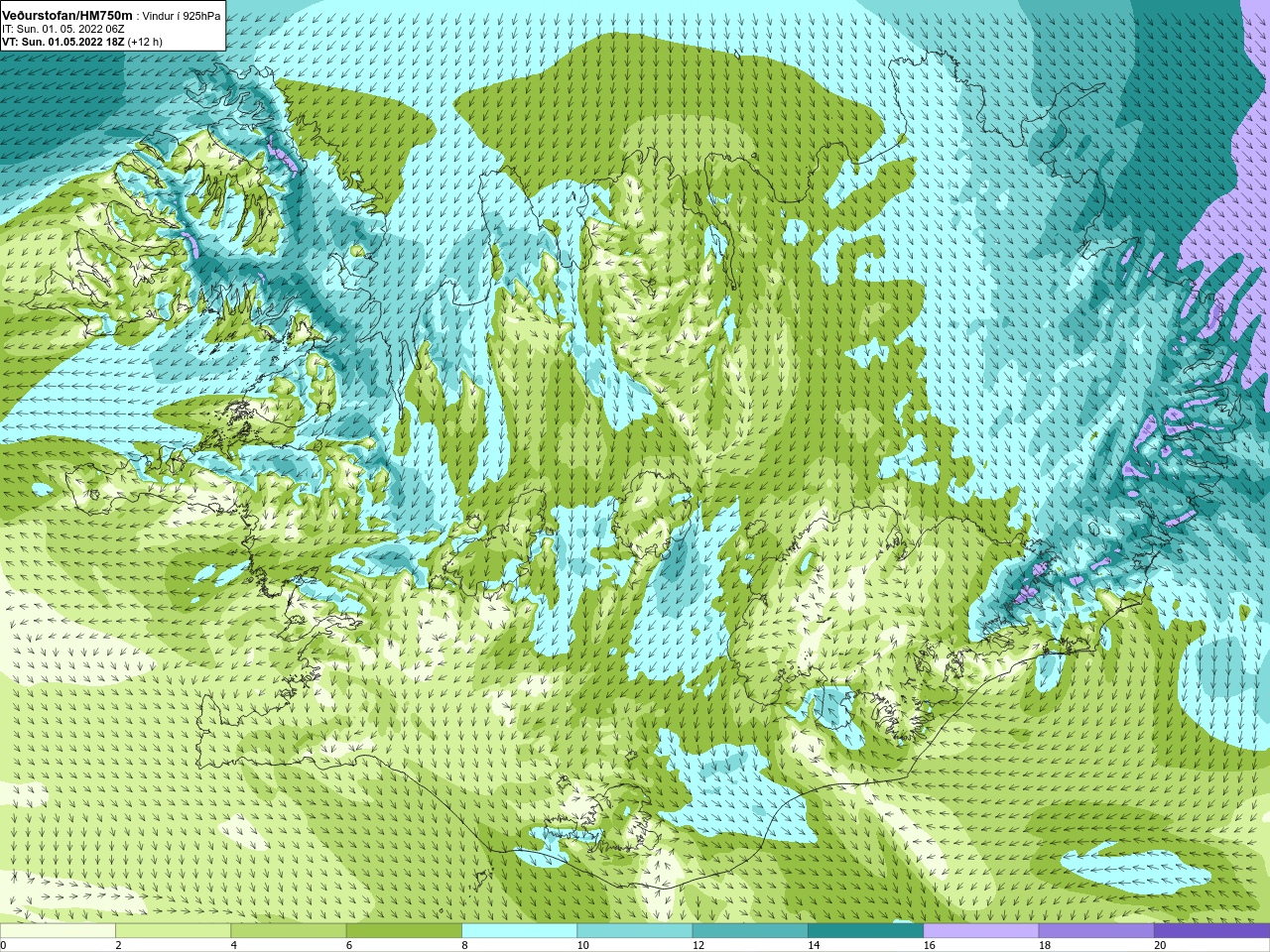Click the 6–8 olive green legend swatch
The width and height of the screenshot is (1270, 952).
pos(404,931)
